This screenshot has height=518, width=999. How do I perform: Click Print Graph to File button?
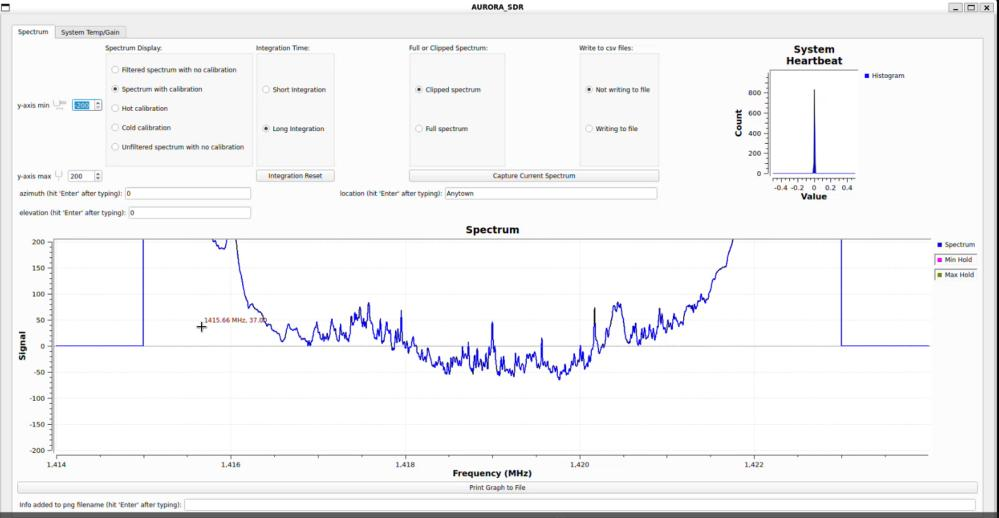click(497, 487)
